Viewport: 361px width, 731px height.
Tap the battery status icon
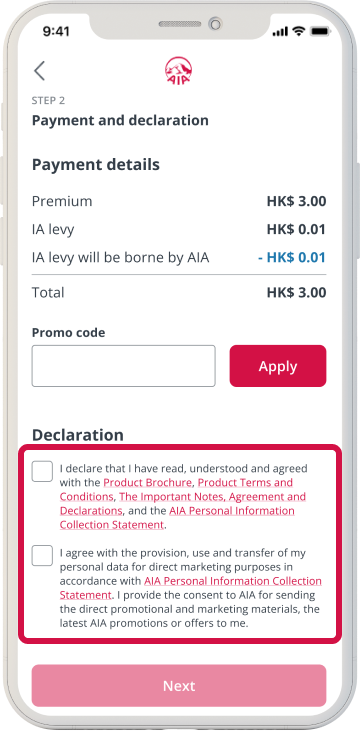pyautogui.click(x=320, y=31)
